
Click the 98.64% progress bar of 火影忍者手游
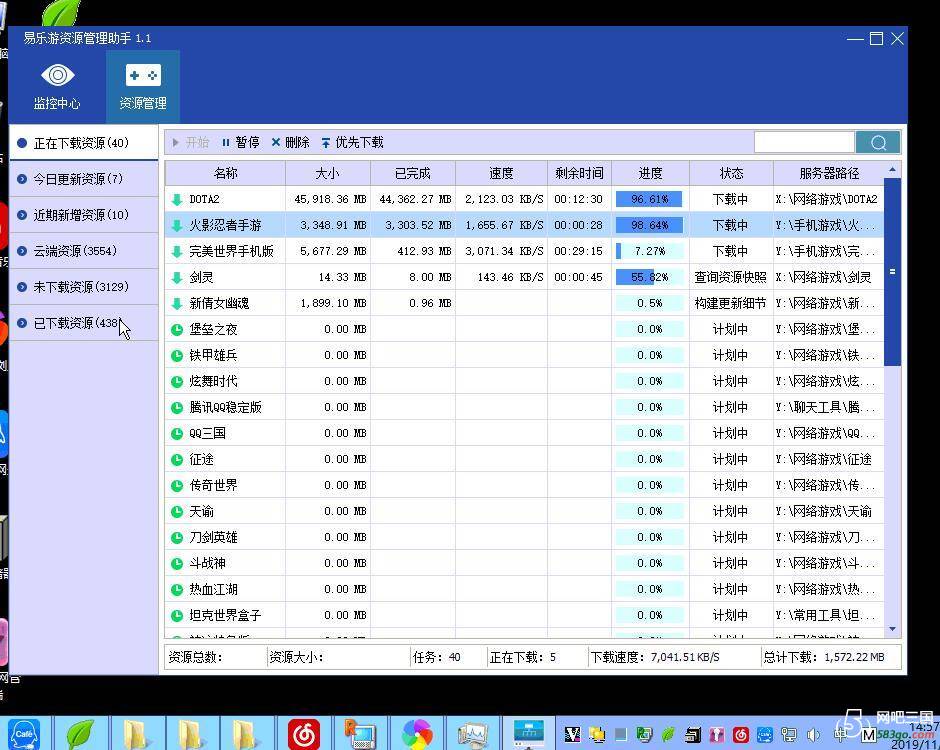click(649, 225)
